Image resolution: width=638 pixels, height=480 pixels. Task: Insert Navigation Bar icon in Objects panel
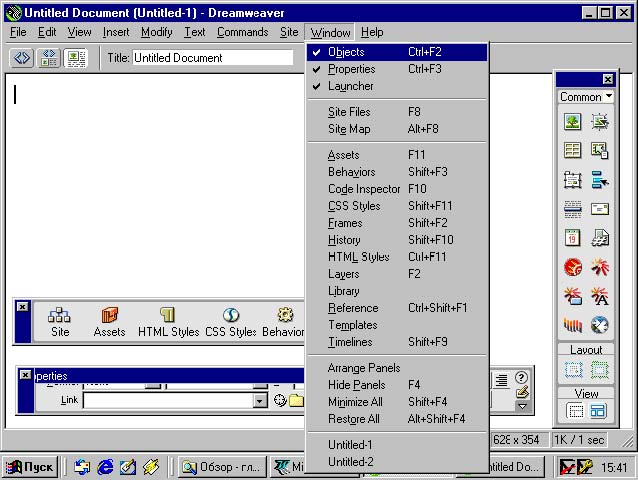click(600, 180)
